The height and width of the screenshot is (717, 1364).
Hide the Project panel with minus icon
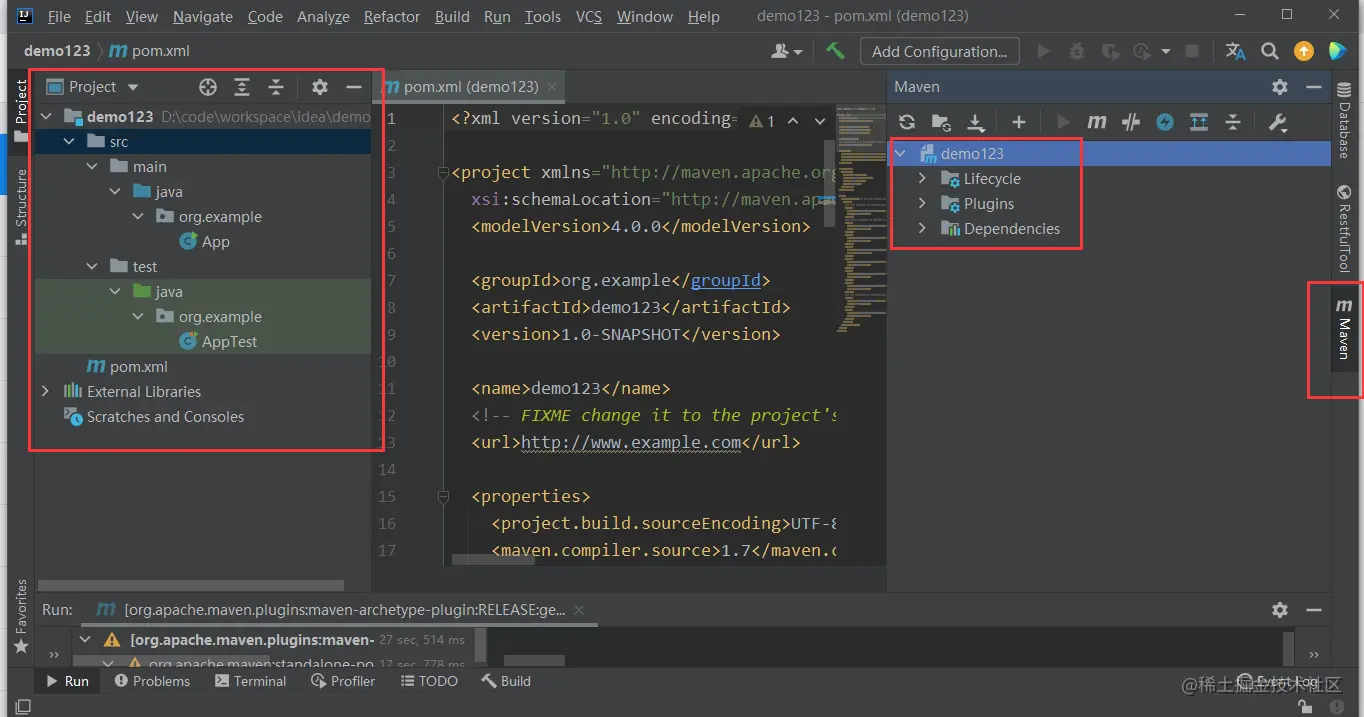353,87
